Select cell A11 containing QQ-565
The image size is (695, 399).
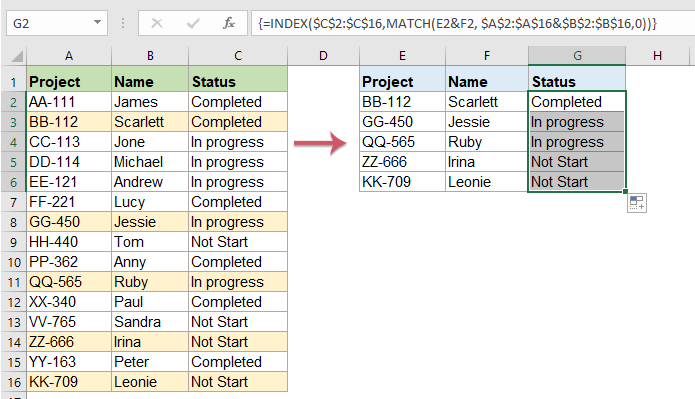click(69, 282)
